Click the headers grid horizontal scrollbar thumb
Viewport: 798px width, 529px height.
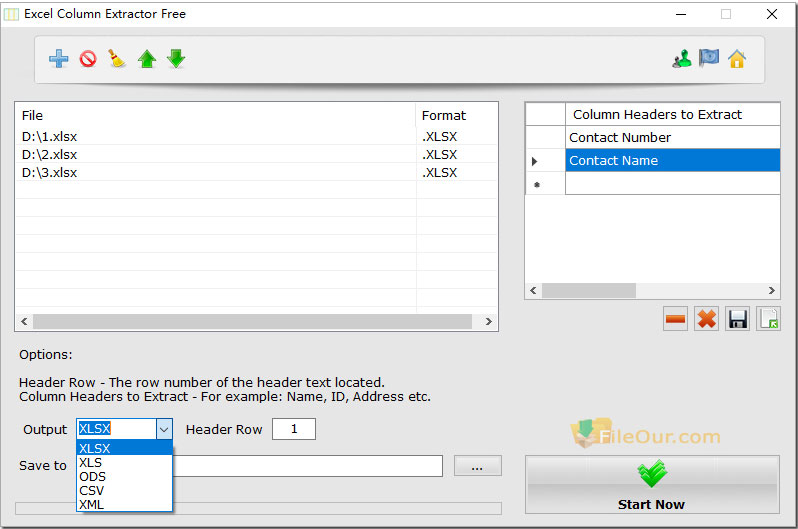[589, 290]
